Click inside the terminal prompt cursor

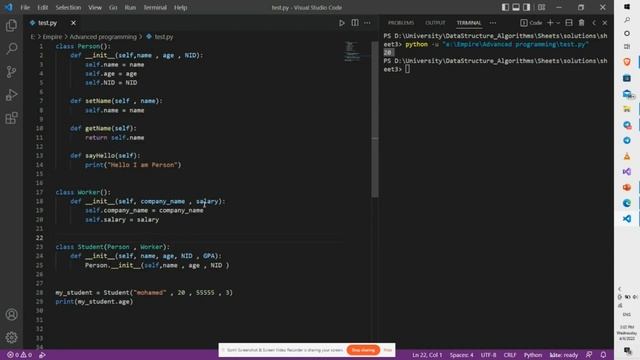tap(408, 69)
